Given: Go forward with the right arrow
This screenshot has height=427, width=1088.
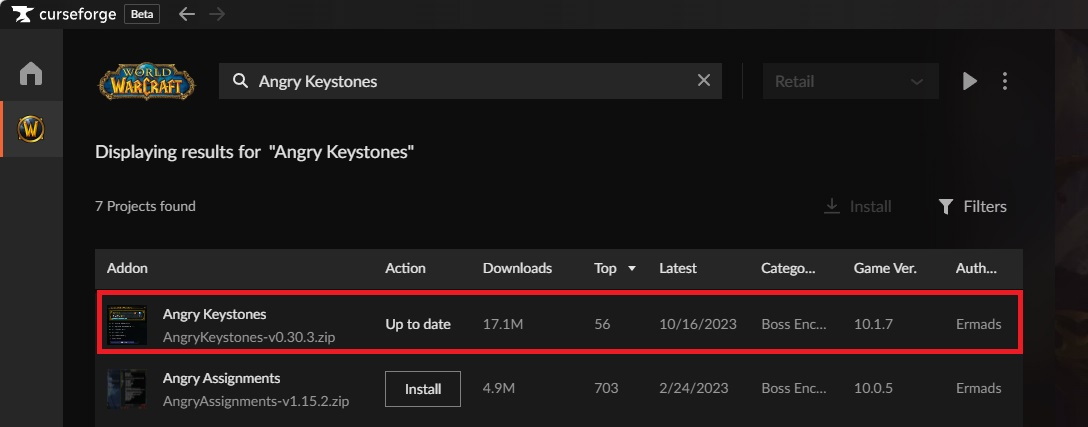Looking at the screenshot, I should tap(217, 14).
